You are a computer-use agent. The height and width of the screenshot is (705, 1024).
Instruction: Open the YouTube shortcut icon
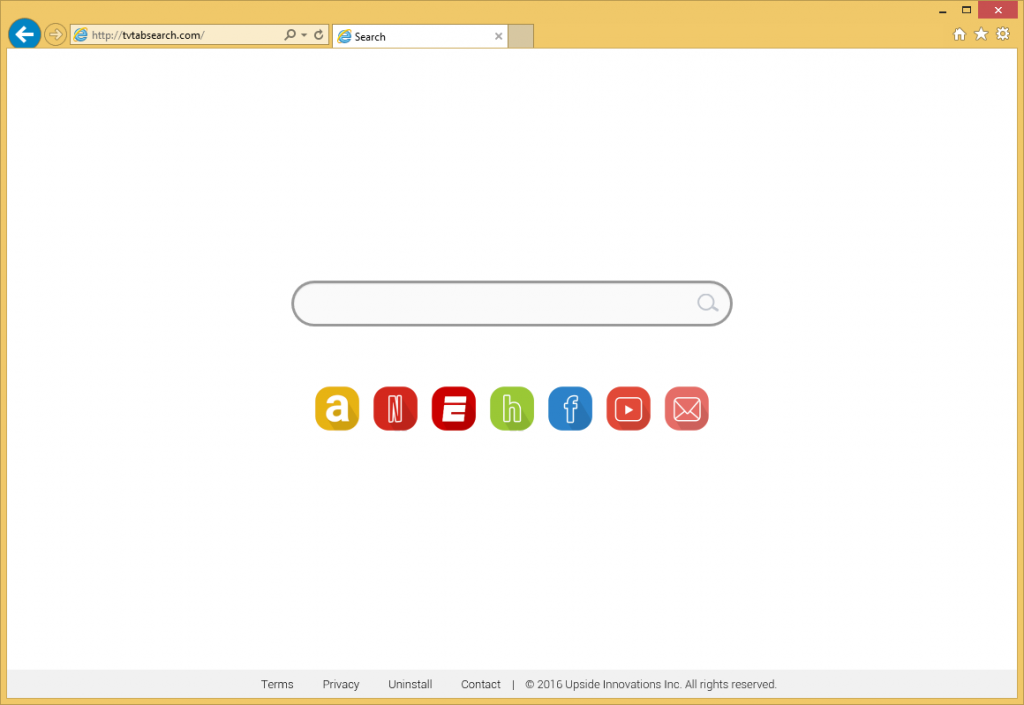click(x=628, y=409)
